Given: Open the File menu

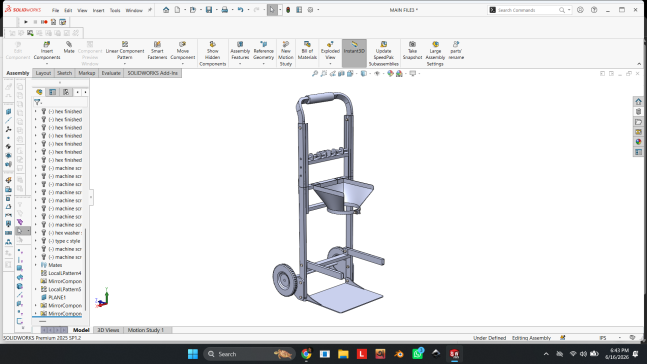Looking at the screenshot, I should click(55, 10).
